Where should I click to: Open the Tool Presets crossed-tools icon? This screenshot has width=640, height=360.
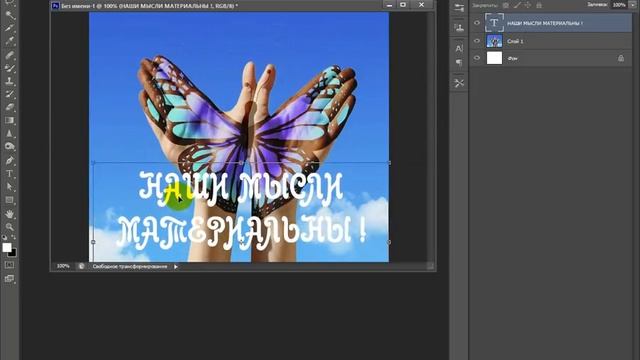[459, 83]
